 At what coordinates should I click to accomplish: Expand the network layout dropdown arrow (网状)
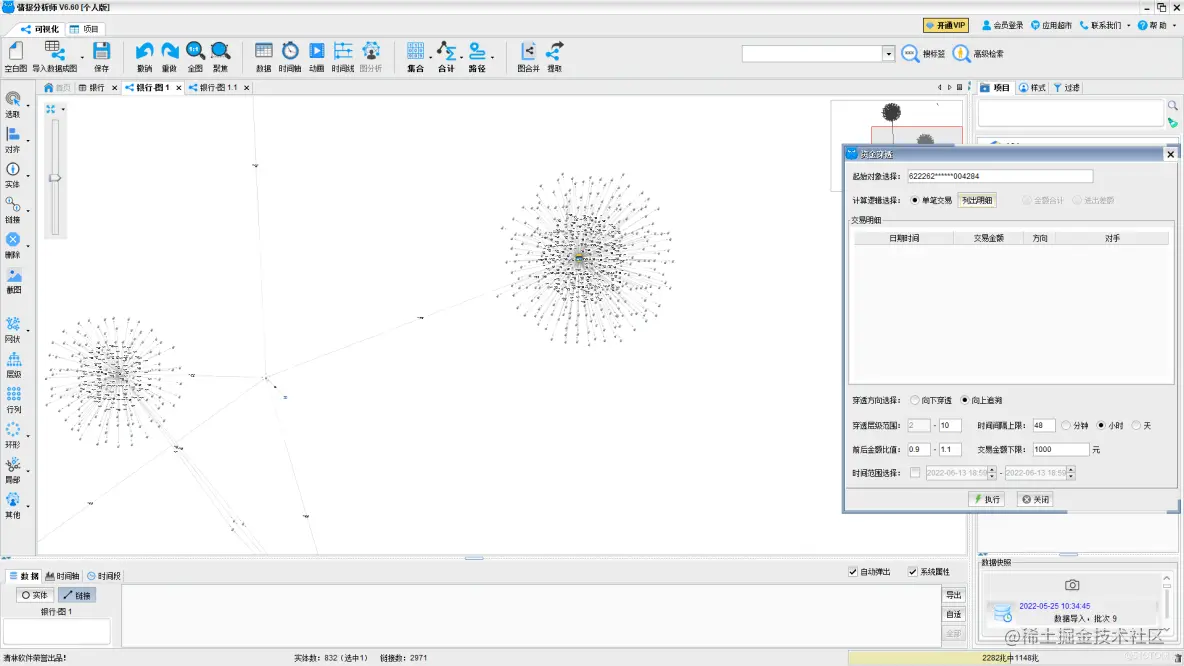click(x=28, y=330)
